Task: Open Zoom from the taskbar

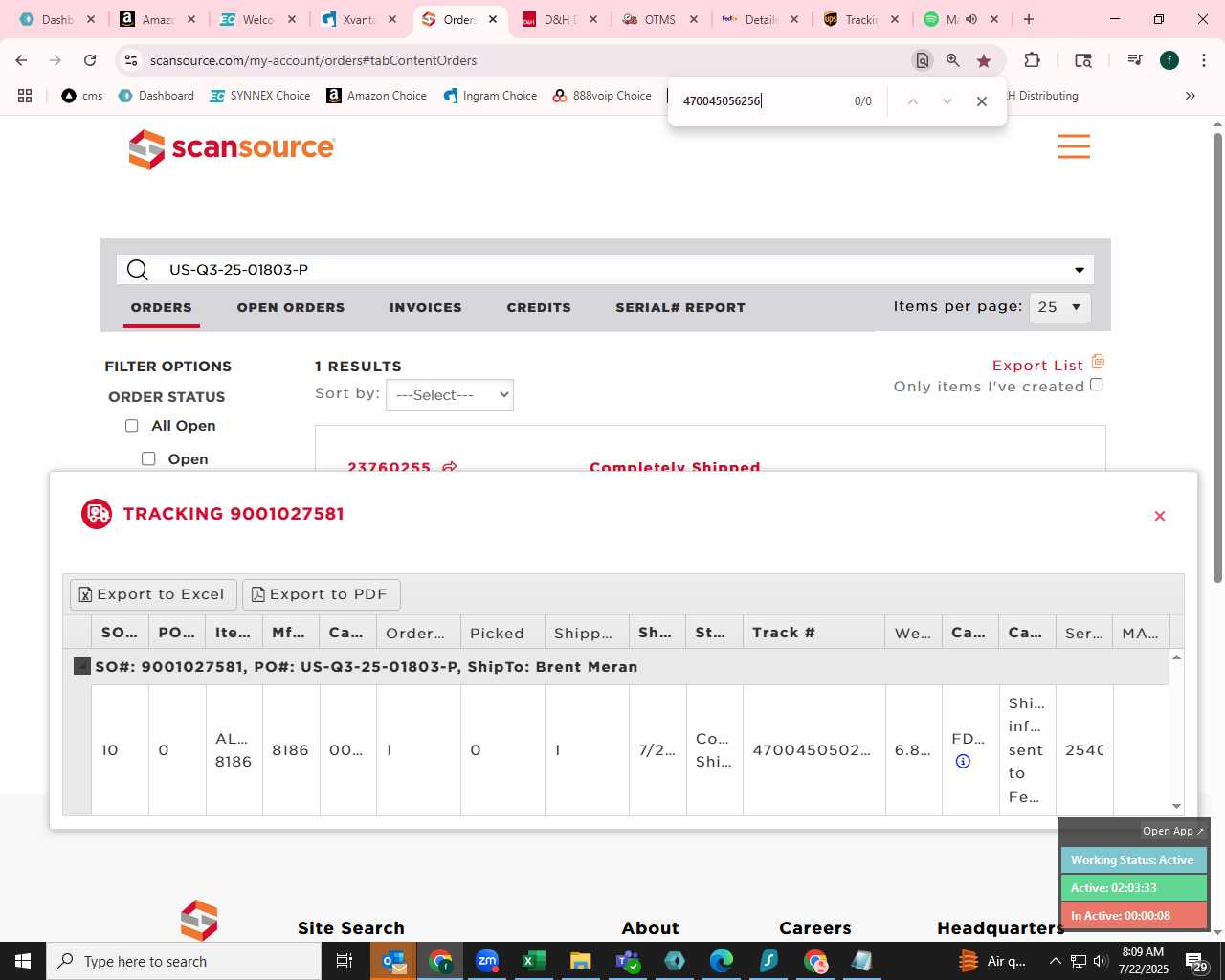Action: coord(487,961)
